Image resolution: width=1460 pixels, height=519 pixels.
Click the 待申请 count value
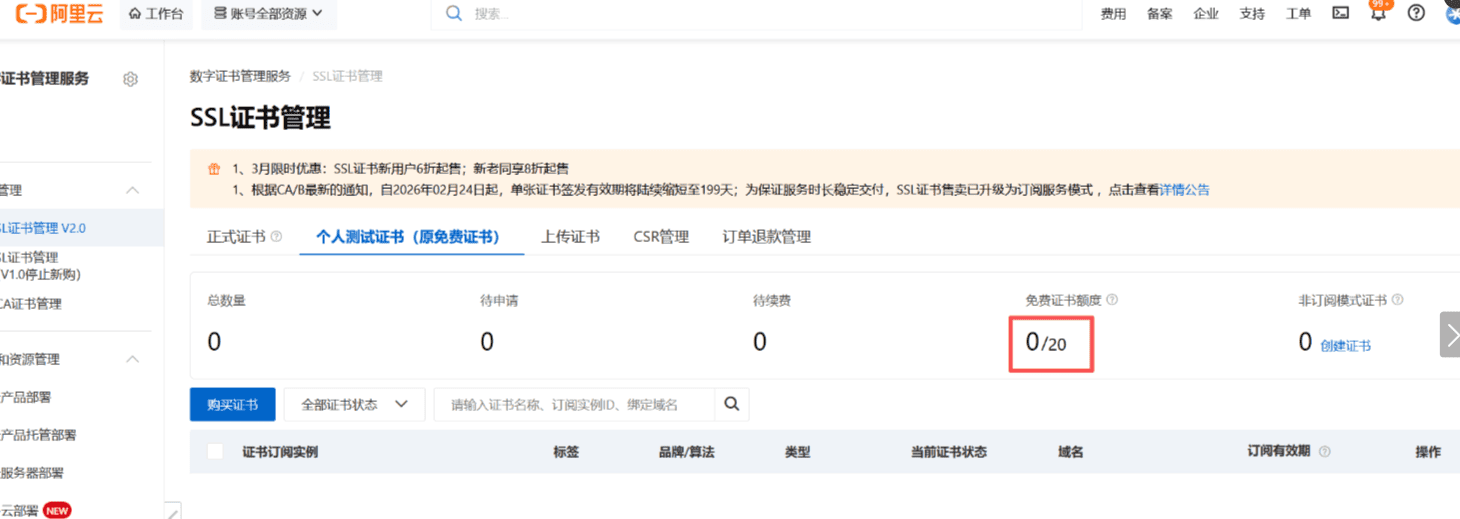click(x=487, y=342)
